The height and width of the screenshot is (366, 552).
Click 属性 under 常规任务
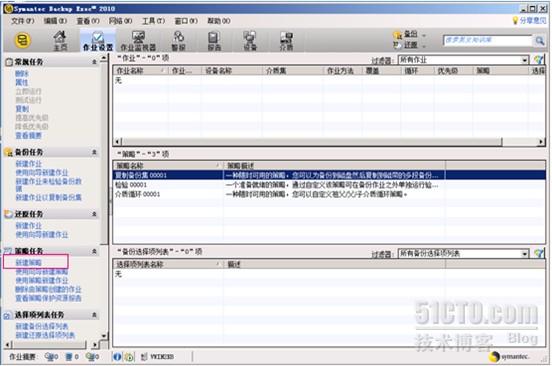coord(21,82)
